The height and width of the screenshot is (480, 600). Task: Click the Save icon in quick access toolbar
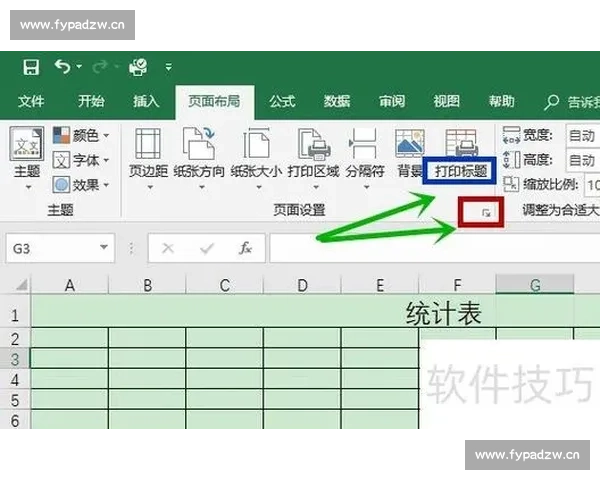(x=31, y=67)
